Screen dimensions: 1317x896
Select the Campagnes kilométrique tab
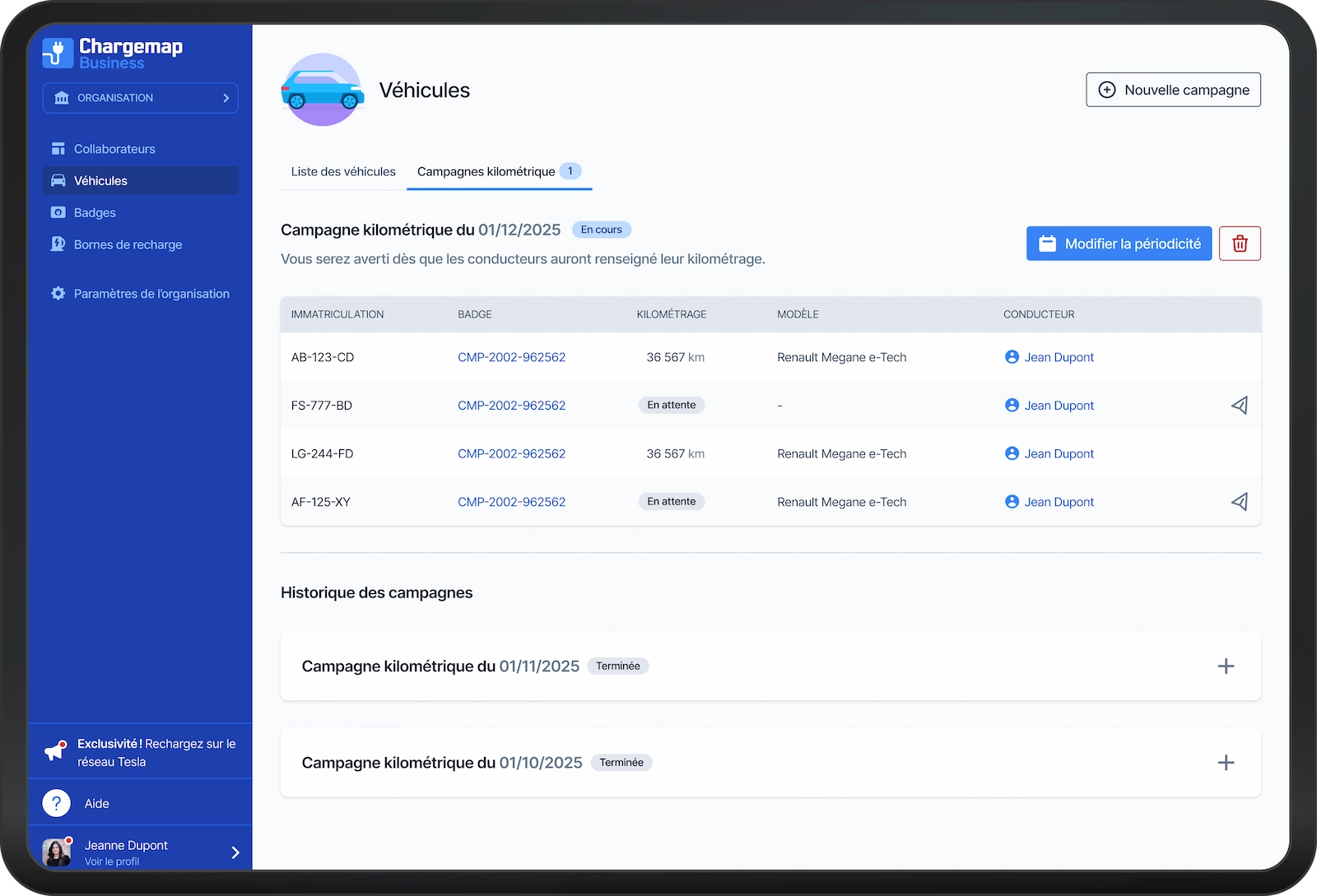(499, 171)
